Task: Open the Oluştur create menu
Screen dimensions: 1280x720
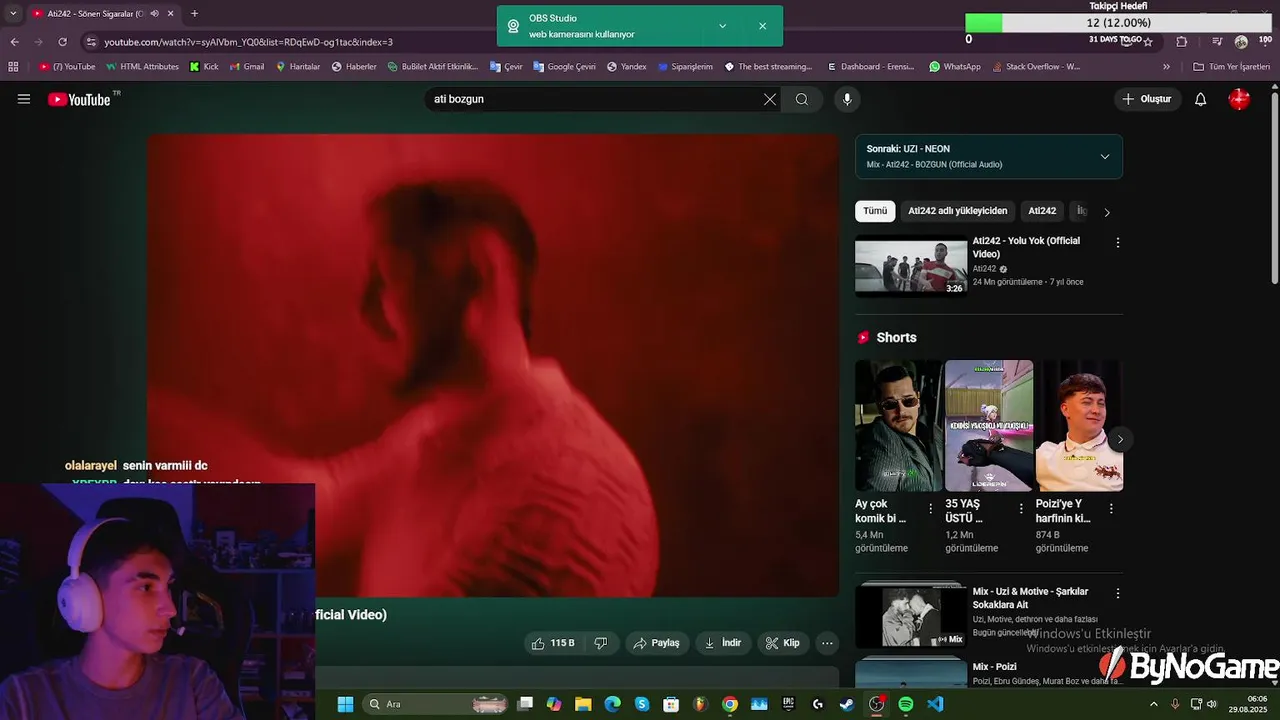Action: 1146,99
